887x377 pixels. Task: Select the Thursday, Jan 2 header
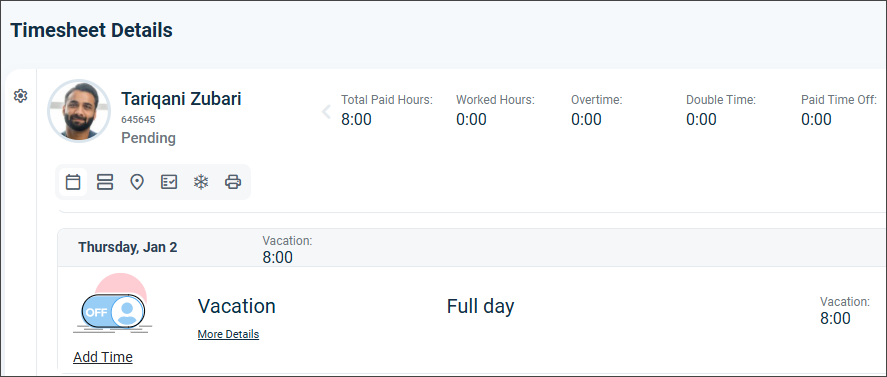coord(128,247)
